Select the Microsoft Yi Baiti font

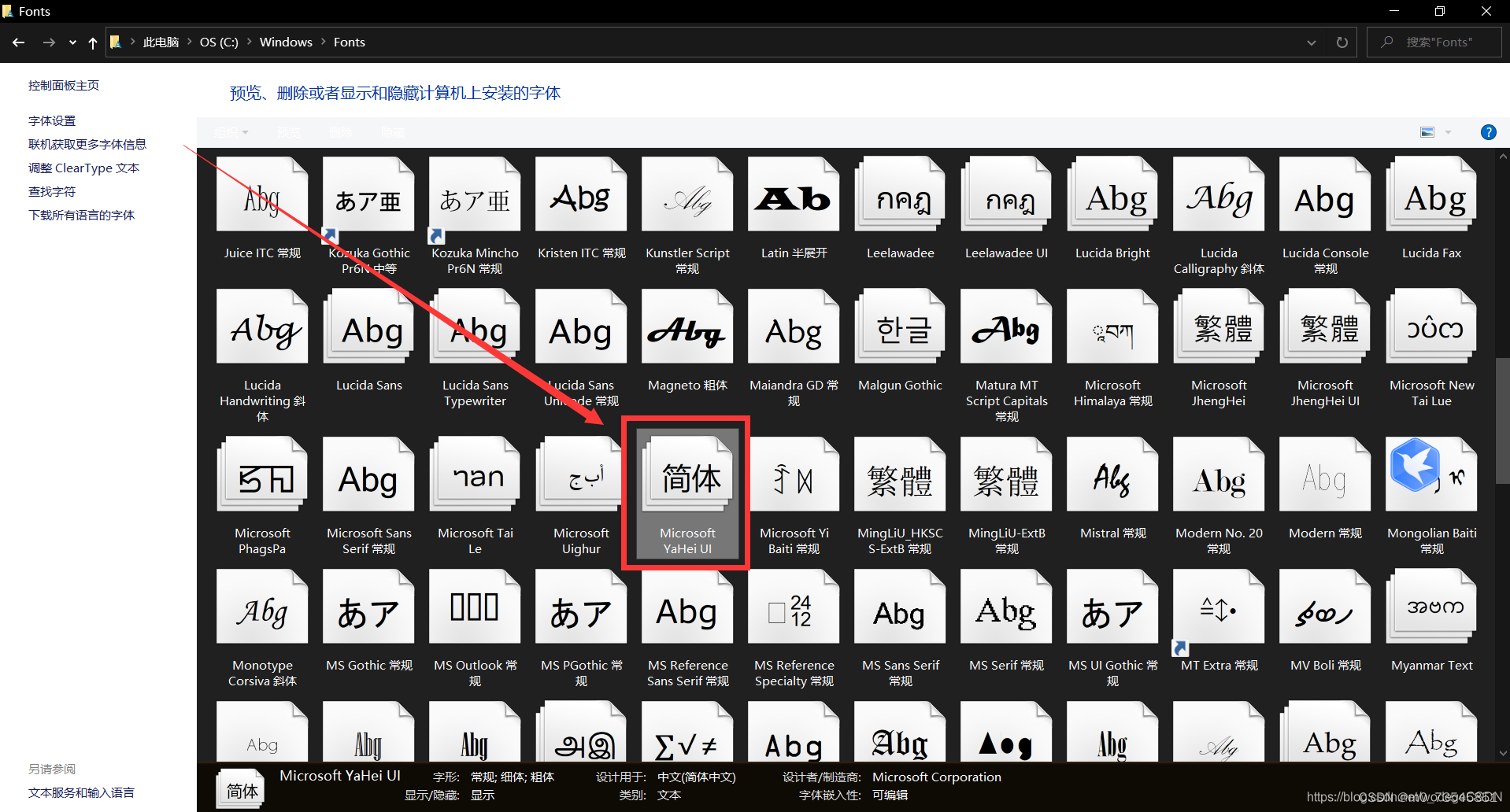click(794, 496)
